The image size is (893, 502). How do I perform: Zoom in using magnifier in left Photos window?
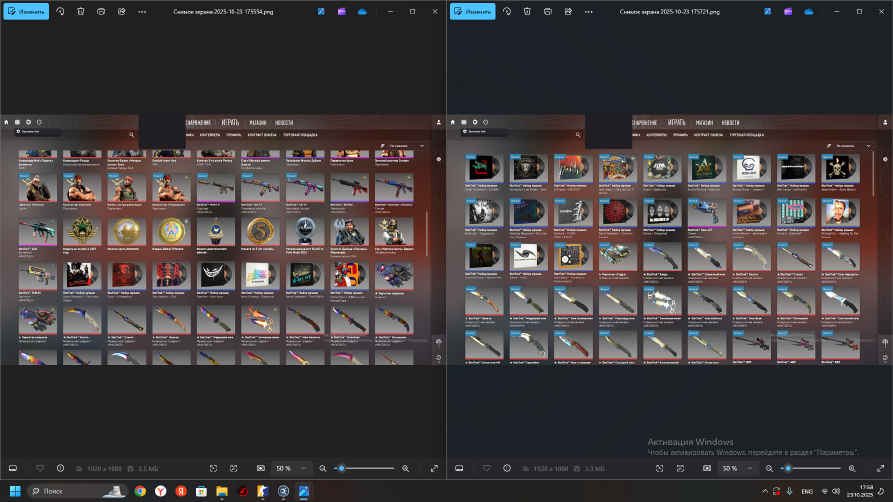[x=405, y=468]
